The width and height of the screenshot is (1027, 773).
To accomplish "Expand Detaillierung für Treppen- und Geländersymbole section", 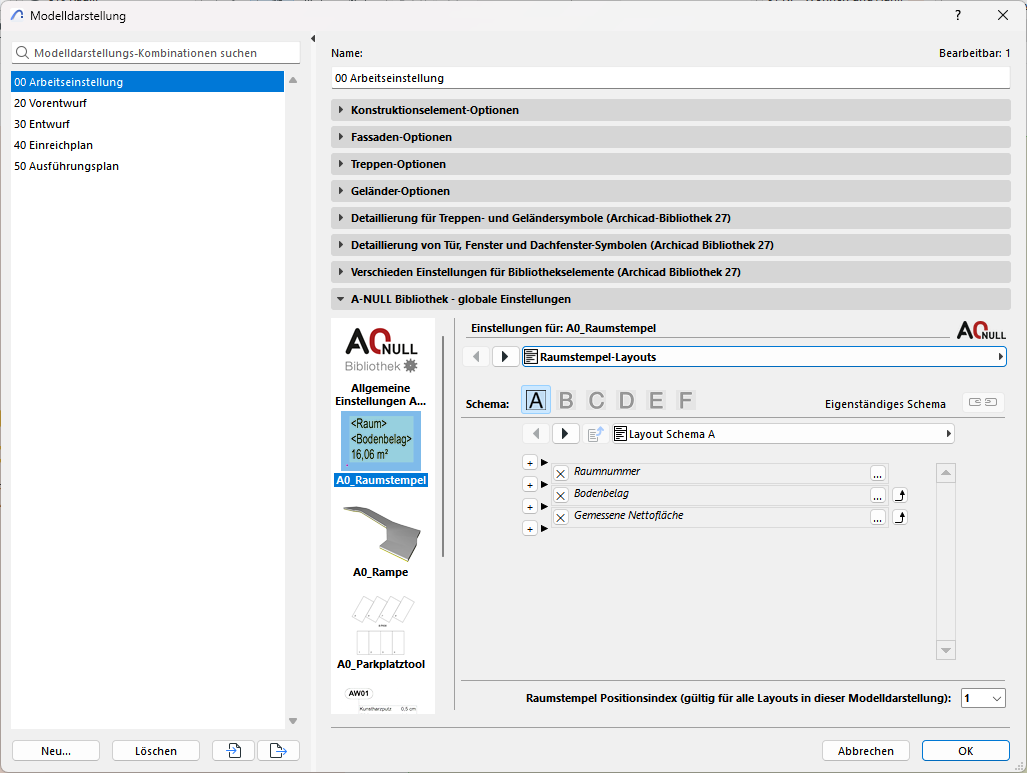I will 671,217.
